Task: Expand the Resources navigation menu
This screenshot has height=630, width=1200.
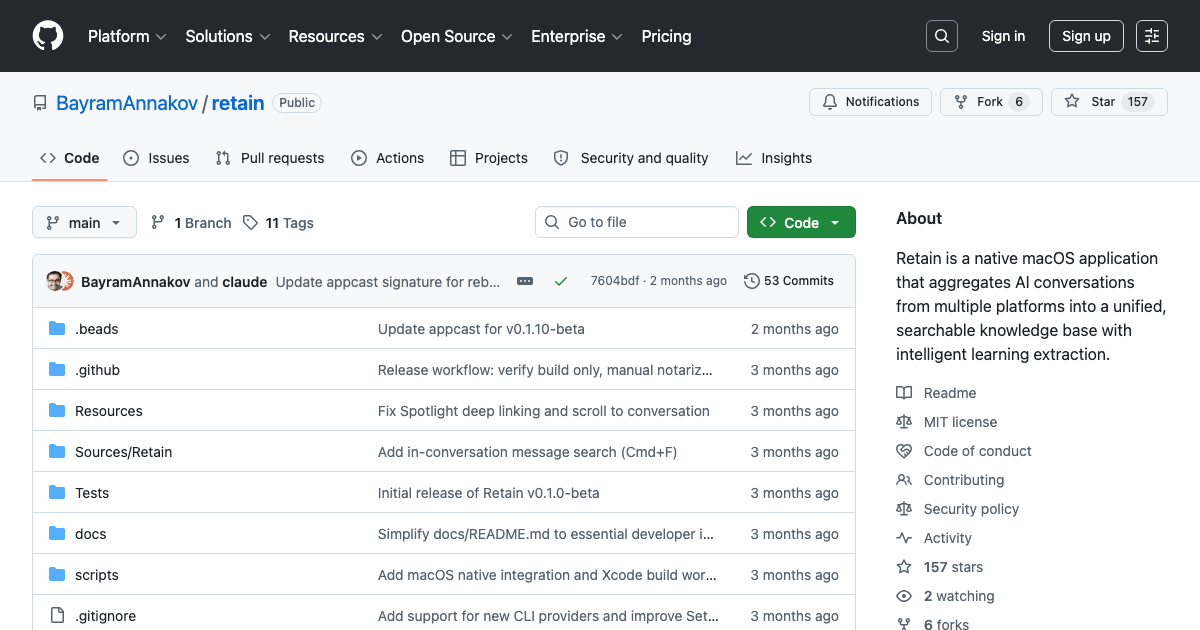Action: click(x=335, y=36)
